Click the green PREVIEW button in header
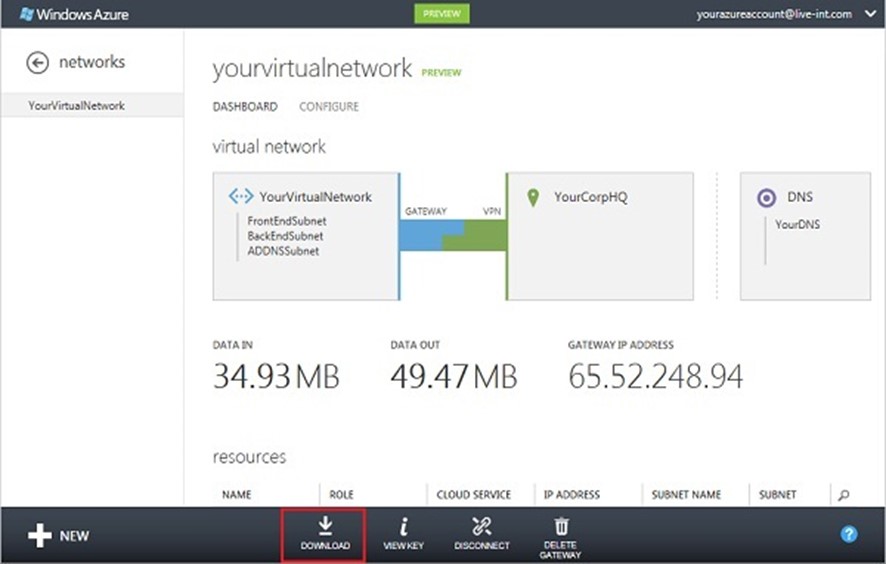The height and width of the screenshot is (564, 886). point(442,14)
